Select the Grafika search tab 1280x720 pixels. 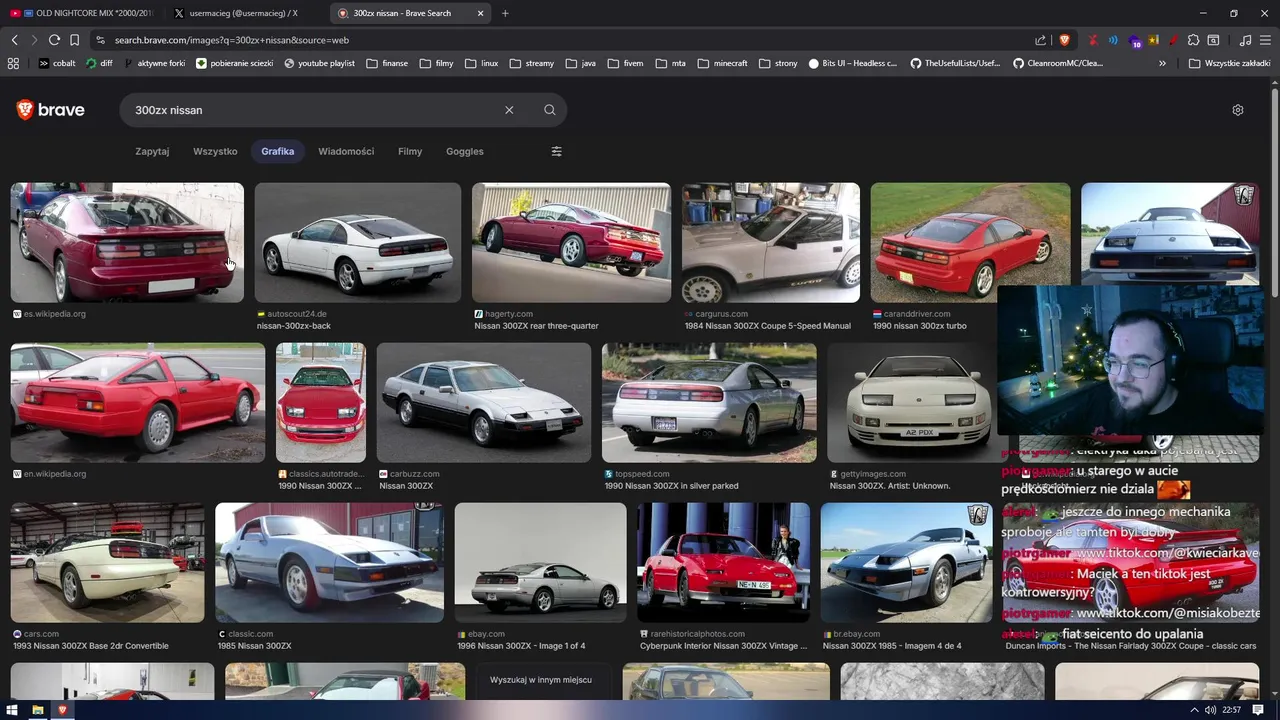point(277,151)
